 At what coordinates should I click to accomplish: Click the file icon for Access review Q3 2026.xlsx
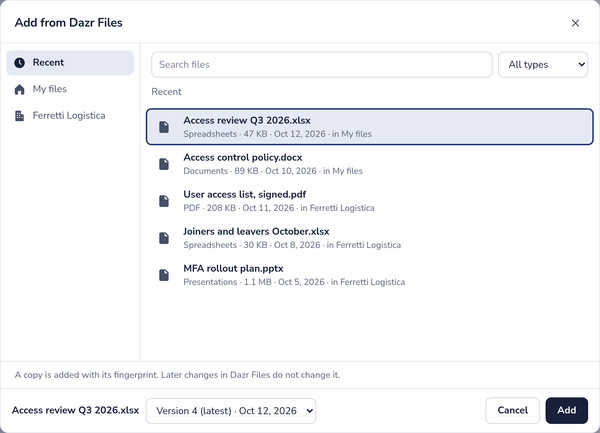[164, 127]
